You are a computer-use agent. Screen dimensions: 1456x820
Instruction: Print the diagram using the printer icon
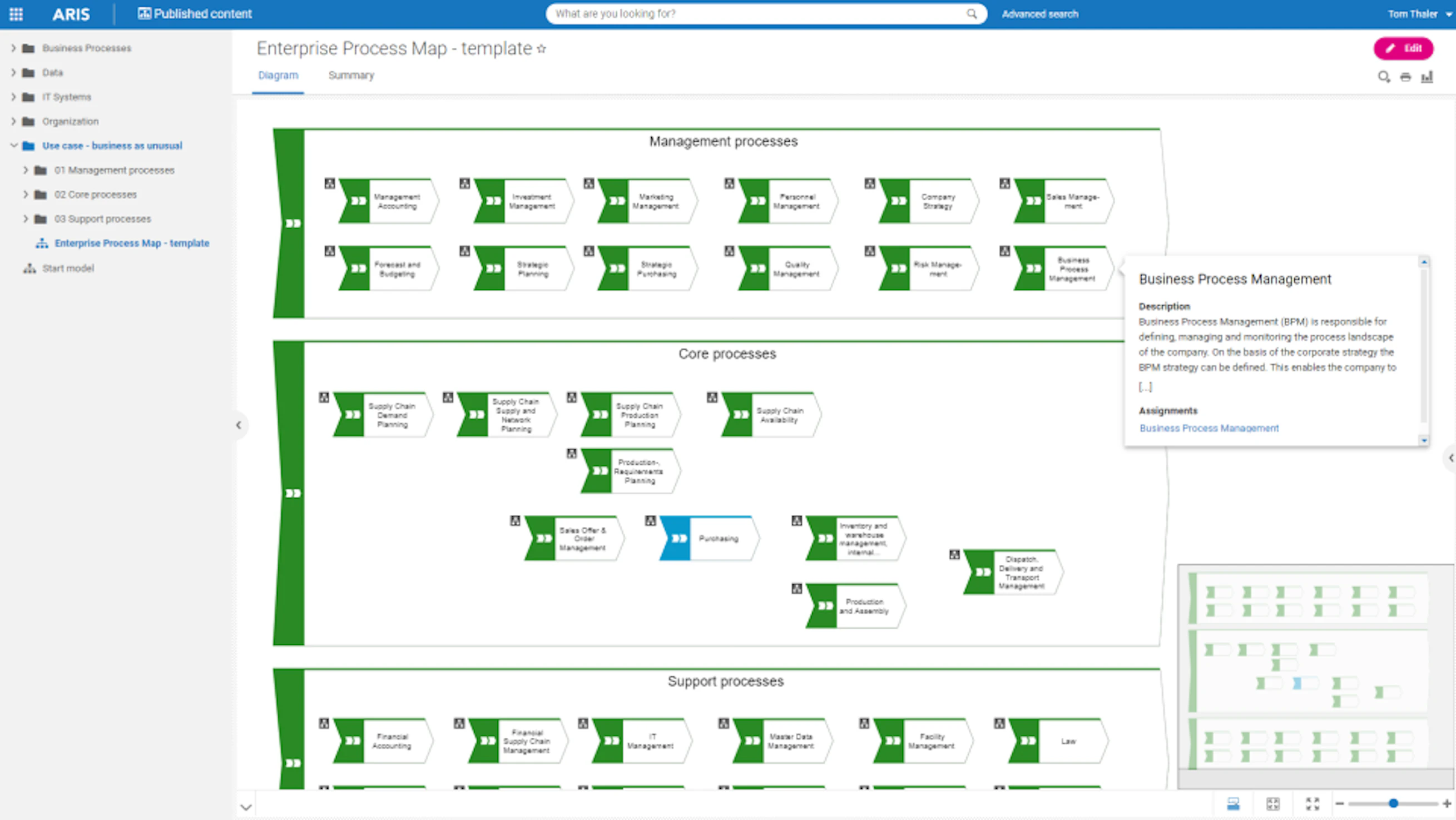[1405, 76]
